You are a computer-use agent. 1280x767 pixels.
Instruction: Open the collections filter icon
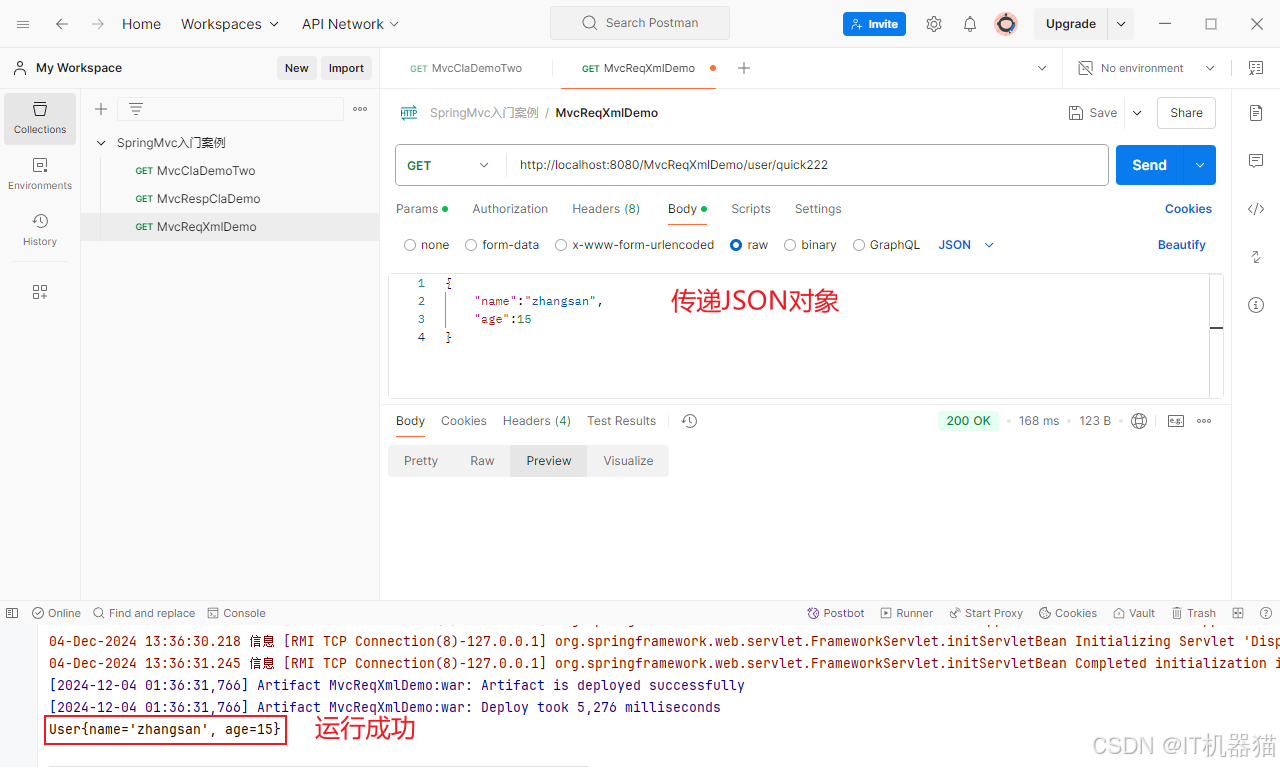pos(136,109)
